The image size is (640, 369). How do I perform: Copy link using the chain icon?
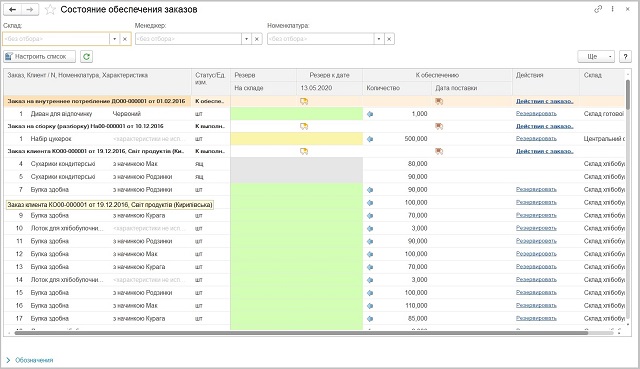598,9
